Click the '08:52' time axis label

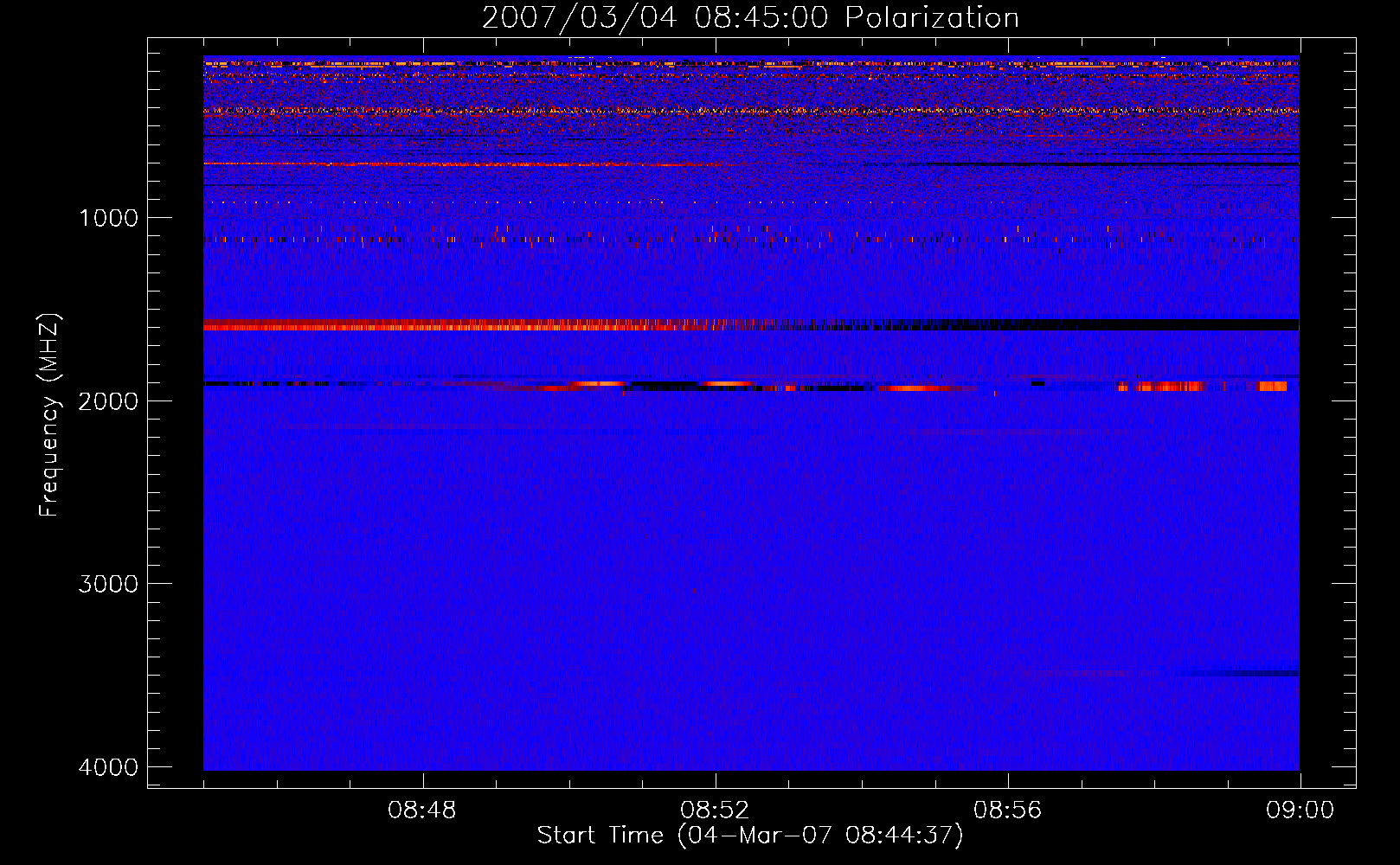click(x=715, y=811)
